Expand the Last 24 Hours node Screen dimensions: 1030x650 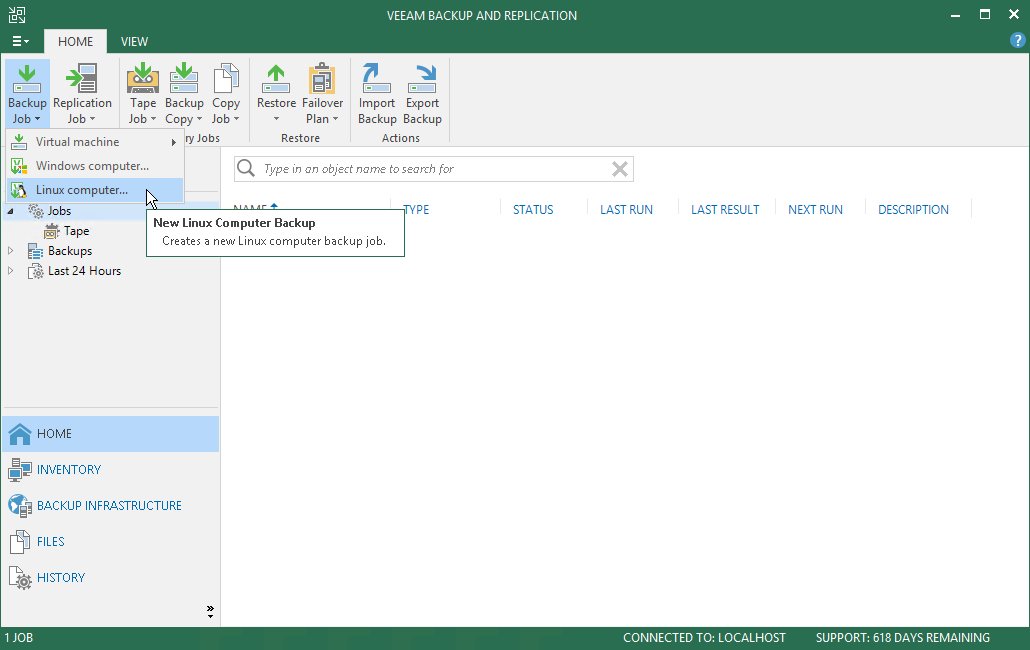(11, 271)
